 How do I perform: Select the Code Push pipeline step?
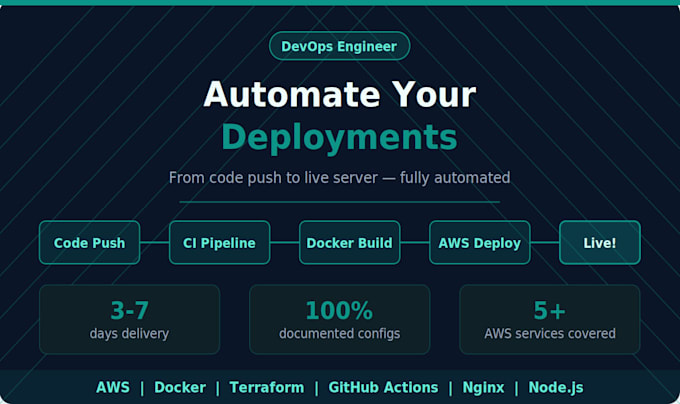tap(89, 243)
